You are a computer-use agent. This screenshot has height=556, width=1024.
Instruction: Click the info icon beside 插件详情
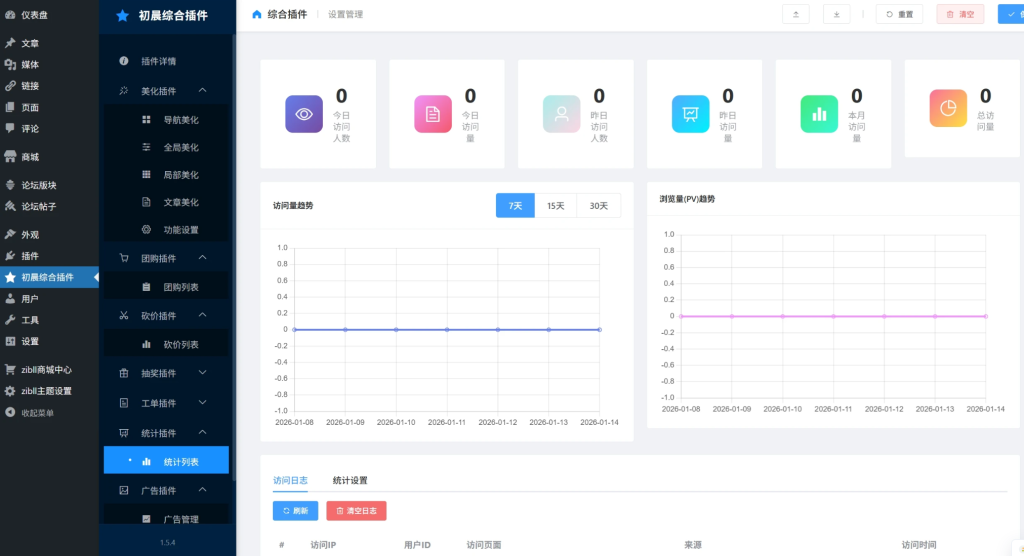point(123,61)
